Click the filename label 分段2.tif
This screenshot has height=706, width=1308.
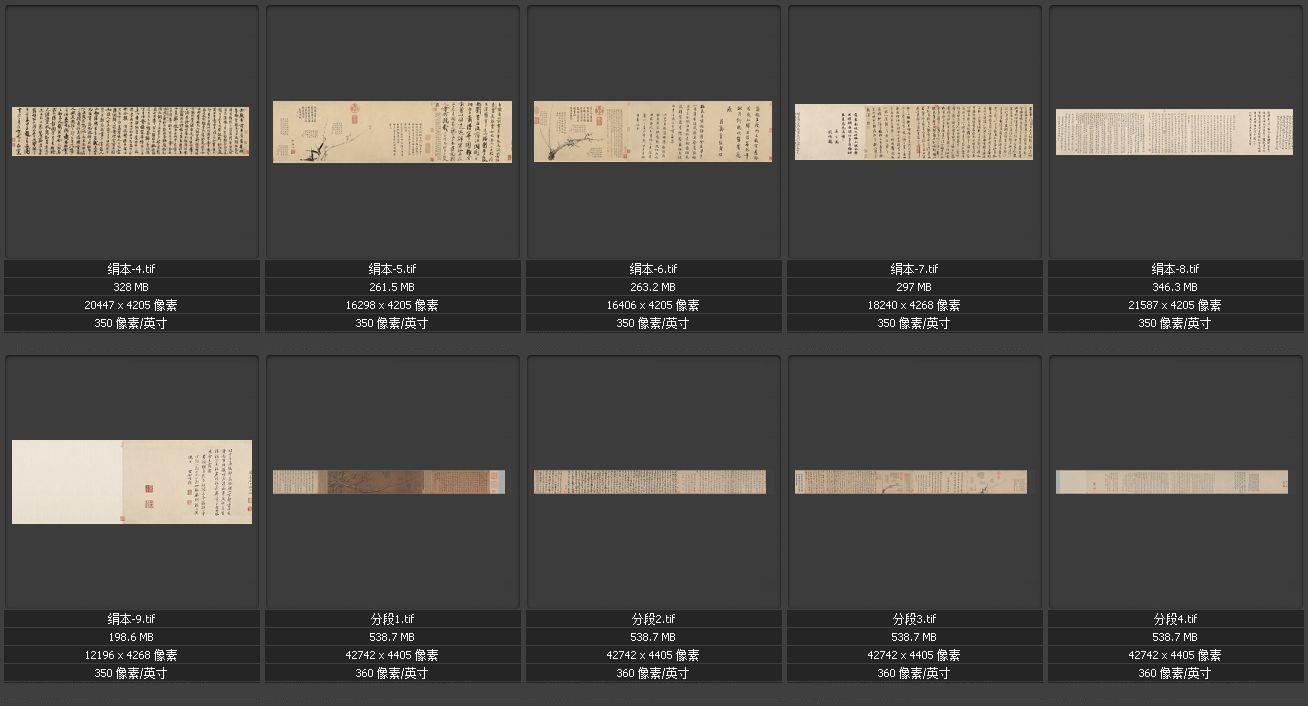point(653,619)
